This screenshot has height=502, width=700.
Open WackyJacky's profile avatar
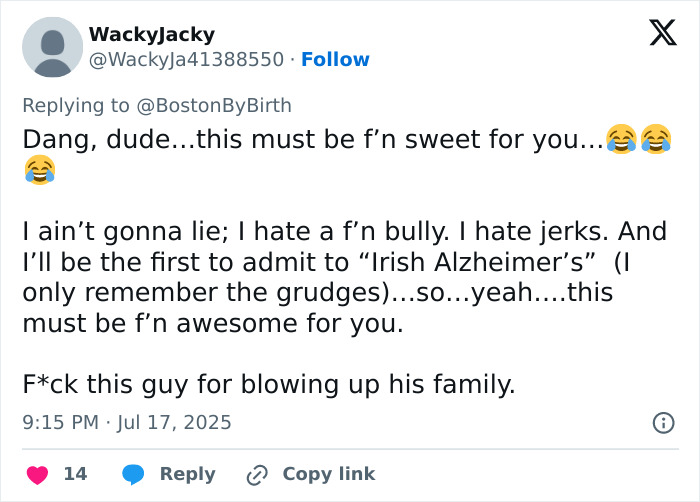coord(52,47)
